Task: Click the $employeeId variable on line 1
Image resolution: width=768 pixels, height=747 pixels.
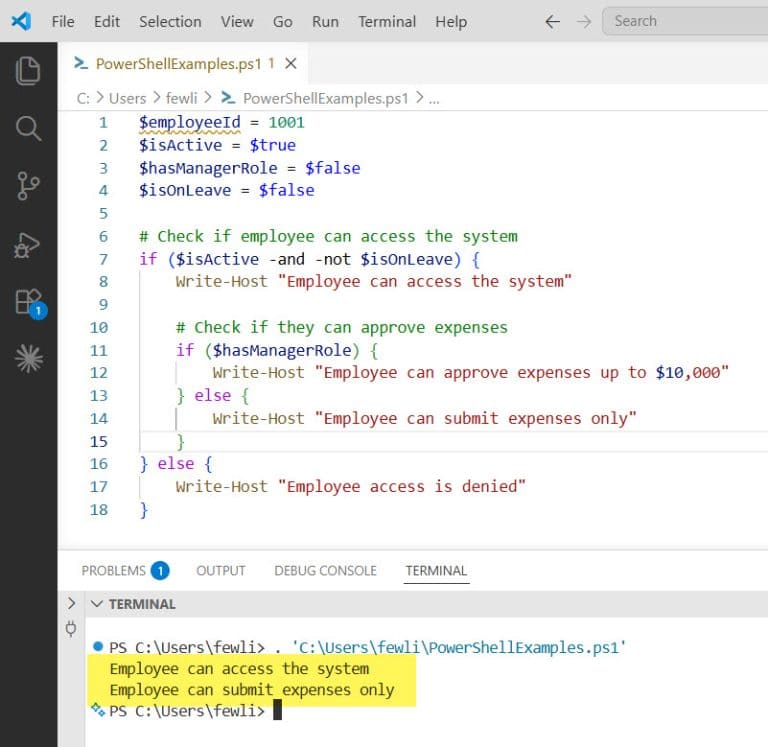Action: click(x=190, y=122)
